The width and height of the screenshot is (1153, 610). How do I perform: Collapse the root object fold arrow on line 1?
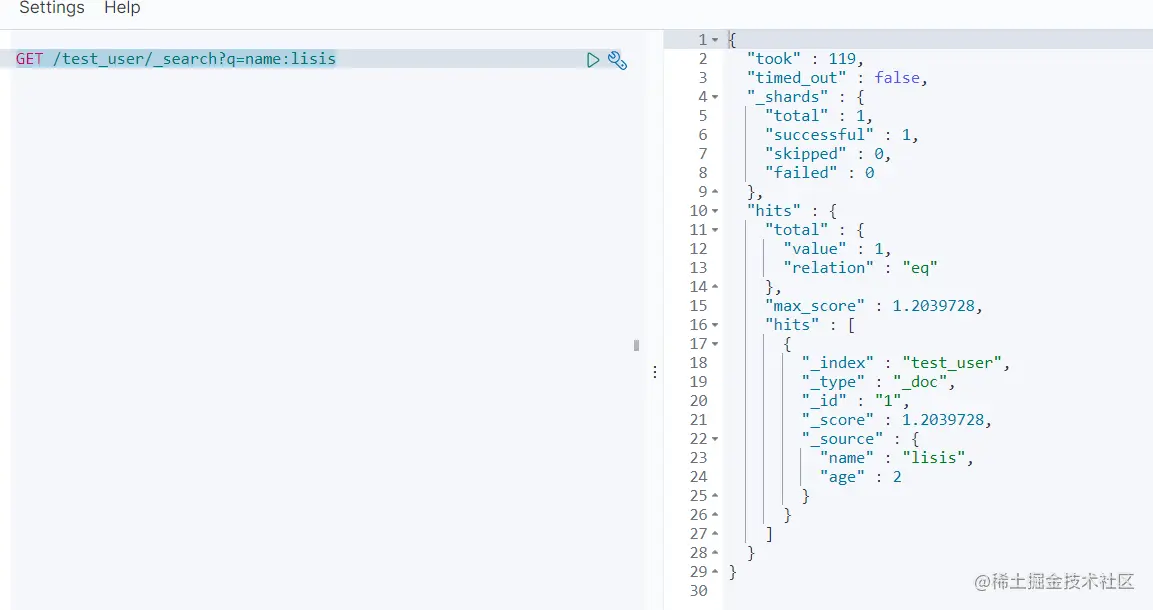point(715,40)
